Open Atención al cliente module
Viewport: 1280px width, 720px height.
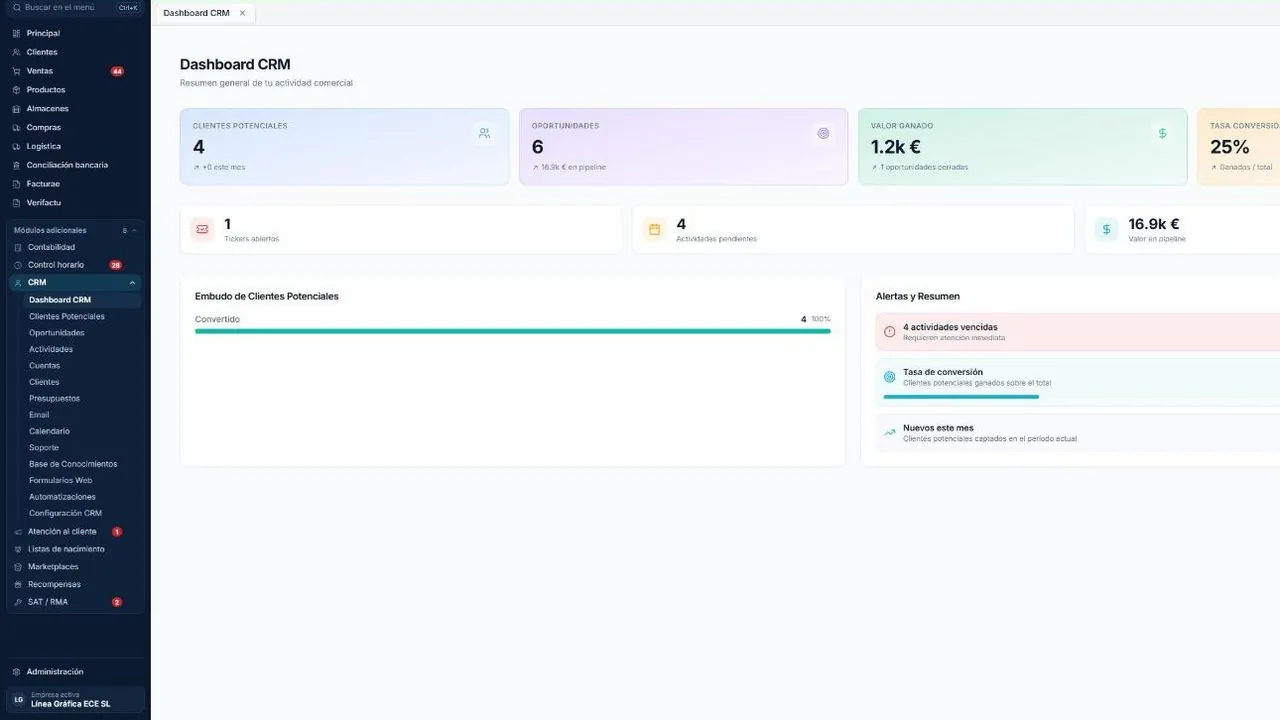coord(62,532)
